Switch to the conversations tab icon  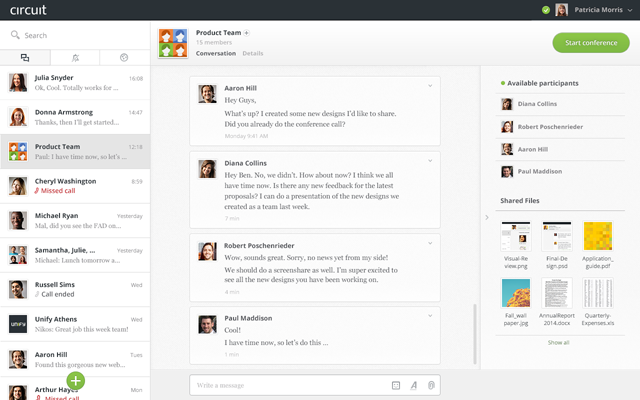click(x=25, y=58)
